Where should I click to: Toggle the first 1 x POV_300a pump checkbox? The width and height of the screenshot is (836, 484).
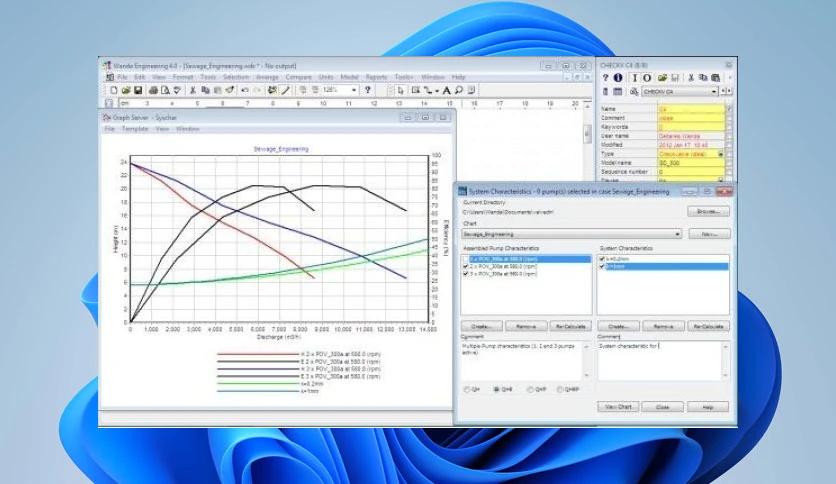(465, 259)
